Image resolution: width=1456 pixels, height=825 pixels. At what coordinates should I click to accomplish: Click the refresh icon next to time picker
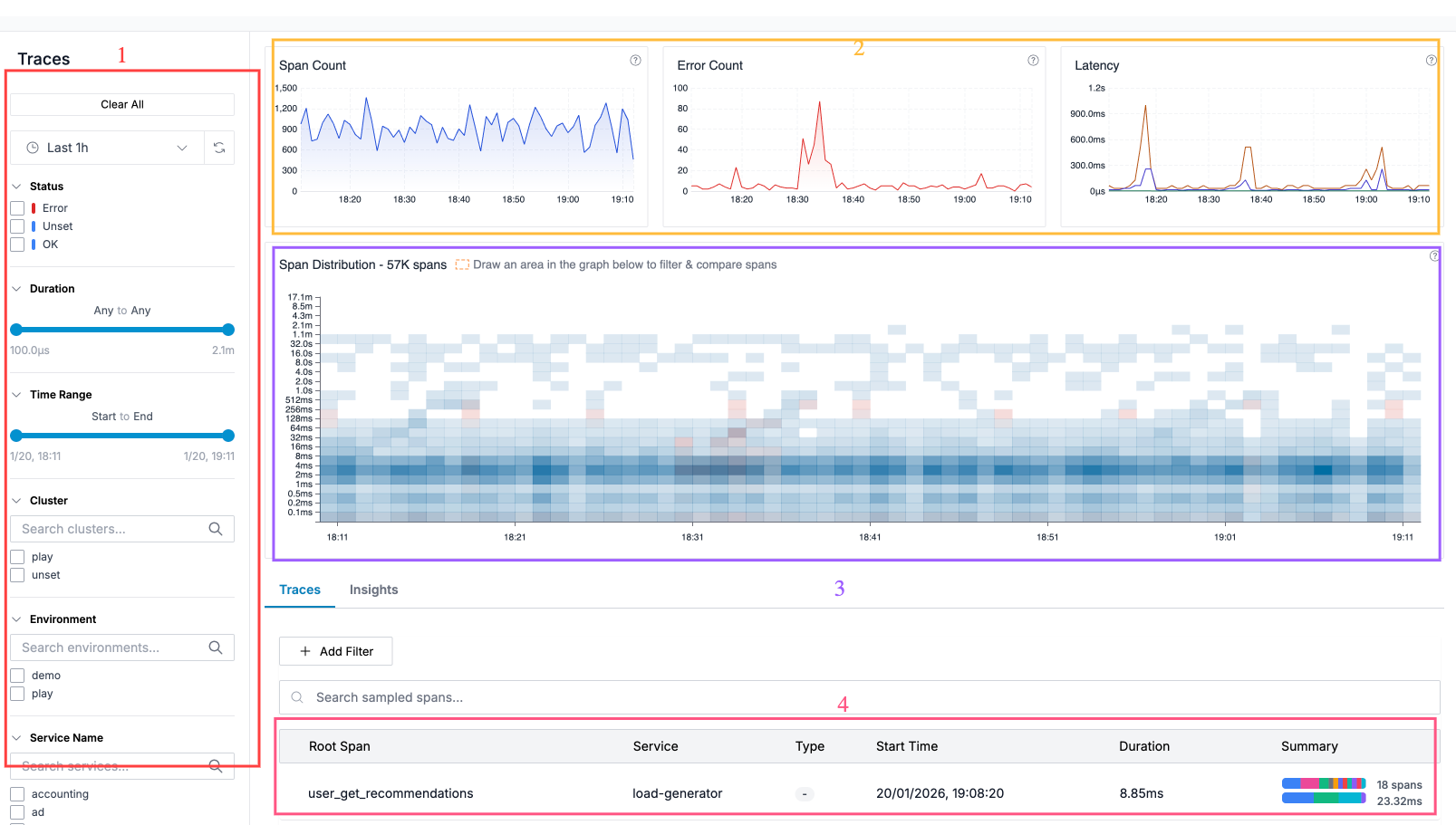[218, 147]
